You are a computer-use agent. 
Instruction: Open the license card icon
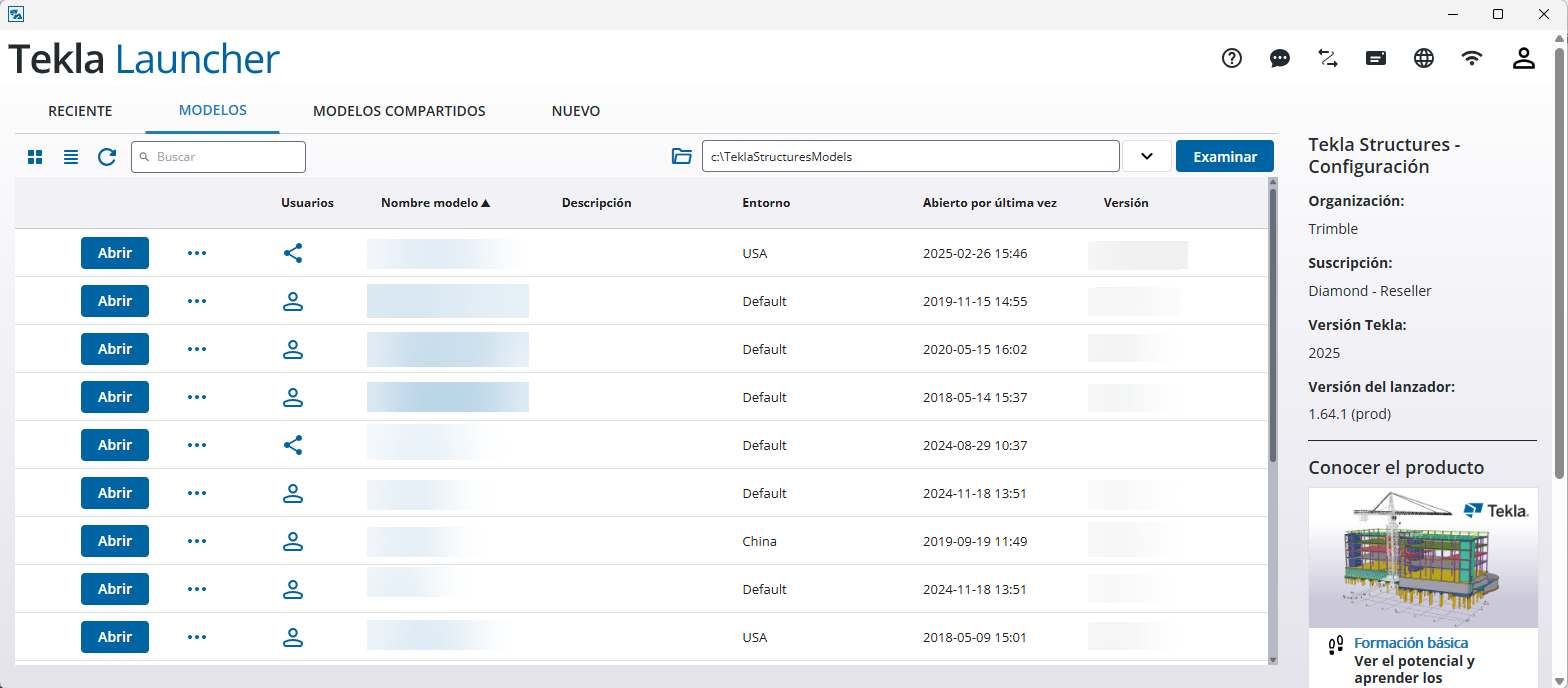[1376, 58]
